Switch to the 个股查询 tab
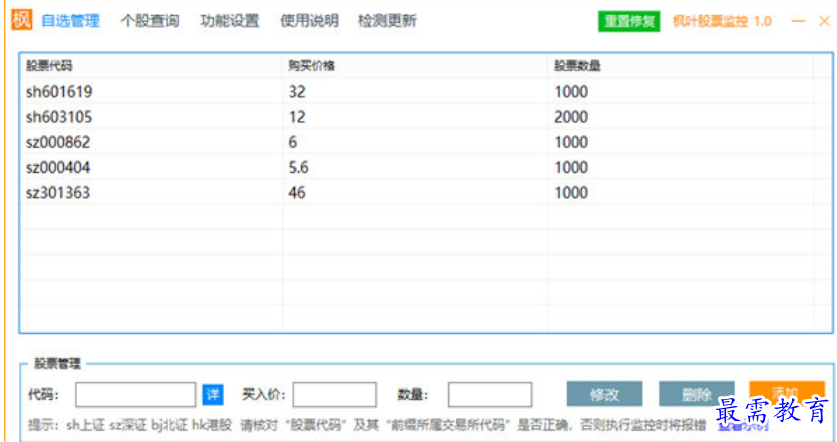The width and height of the screenshot is (837, 442). pyautogui.click(x=150, y=21)
